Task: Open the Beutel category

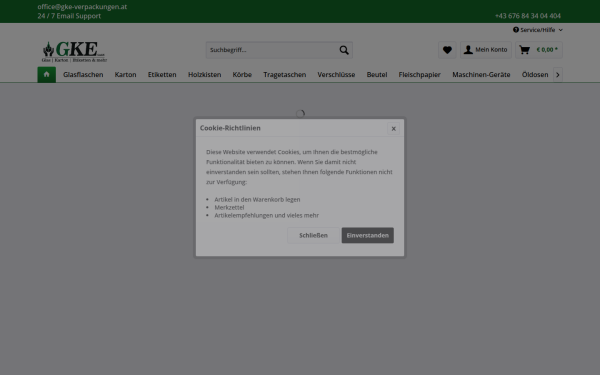Action: [x=377, y=75]
